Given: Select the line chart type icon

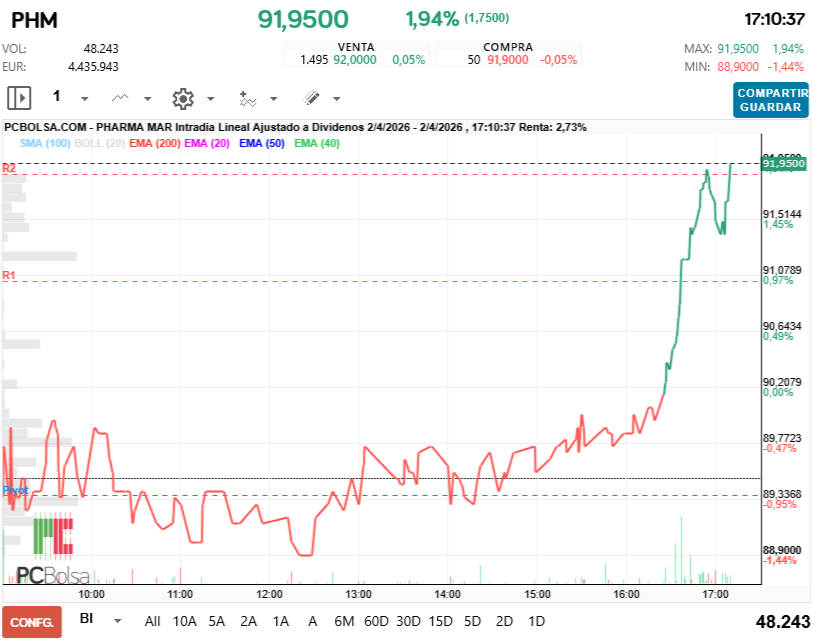Looking at the screenshot, I should point(119,98).
